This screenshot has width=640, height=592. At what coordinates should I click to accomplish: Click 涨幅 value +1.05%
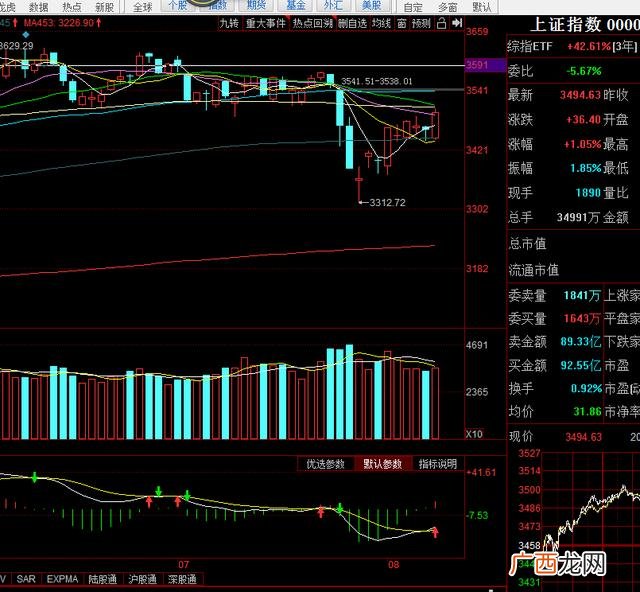(582, 144)
